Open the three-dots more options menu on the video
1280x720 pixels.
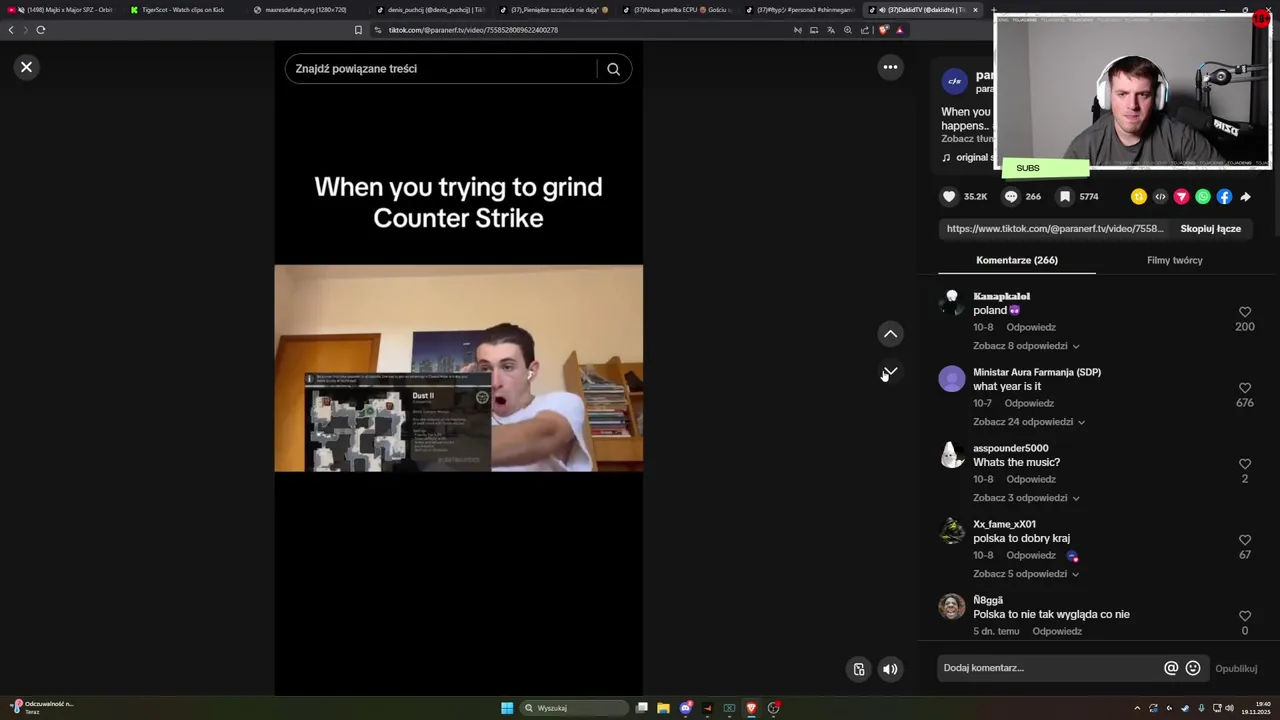tap(890, 67)
